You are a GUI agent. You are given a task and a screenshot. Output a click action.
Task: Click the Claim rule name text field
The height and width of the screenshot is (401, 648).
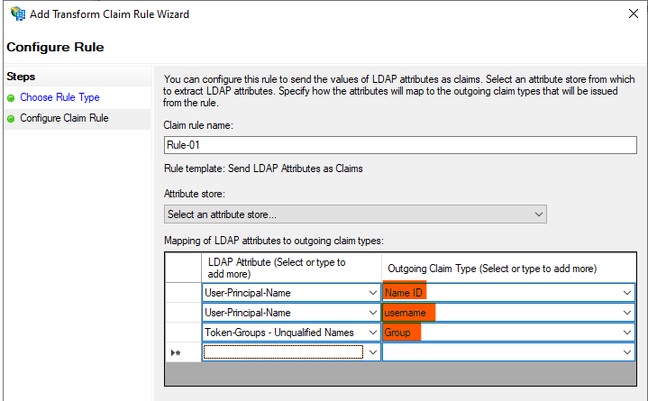(399, 145)
